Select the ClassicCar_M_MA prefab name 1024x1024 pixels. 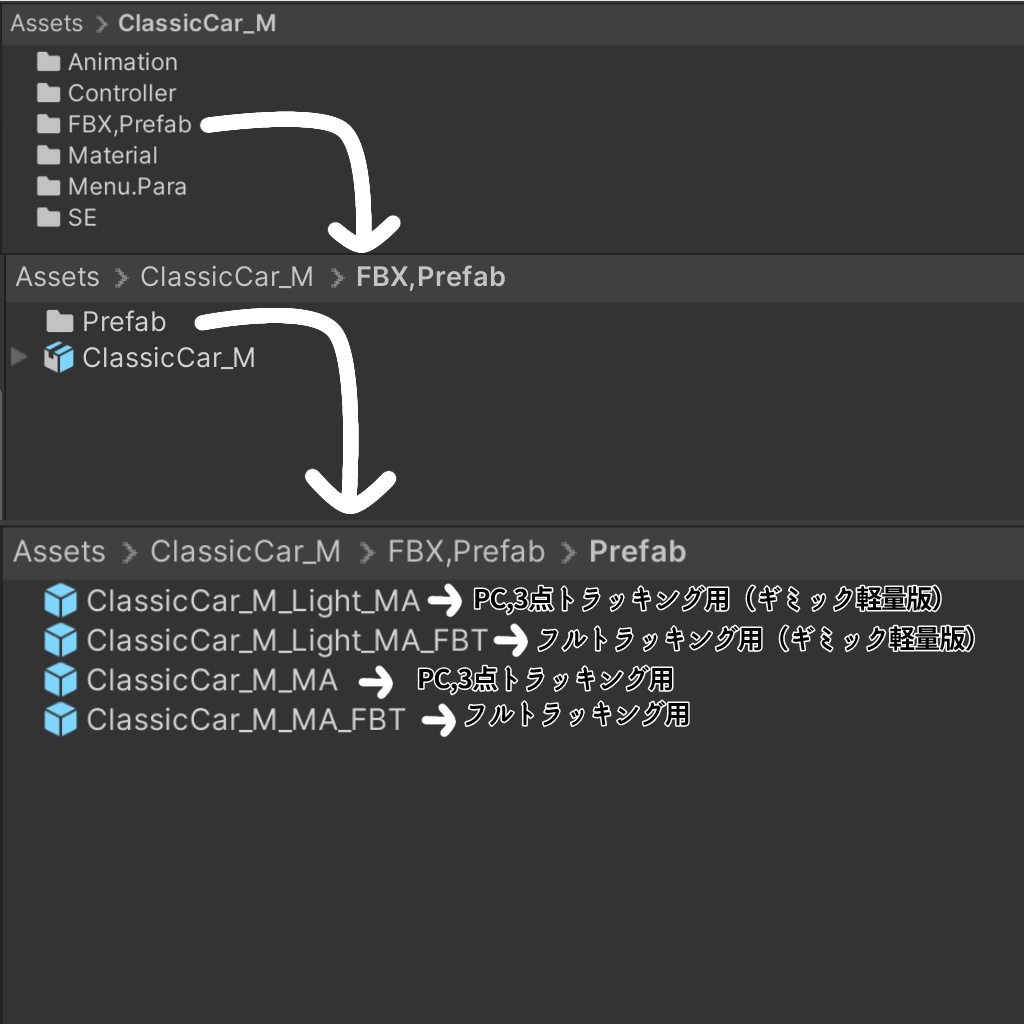[212, 680]
